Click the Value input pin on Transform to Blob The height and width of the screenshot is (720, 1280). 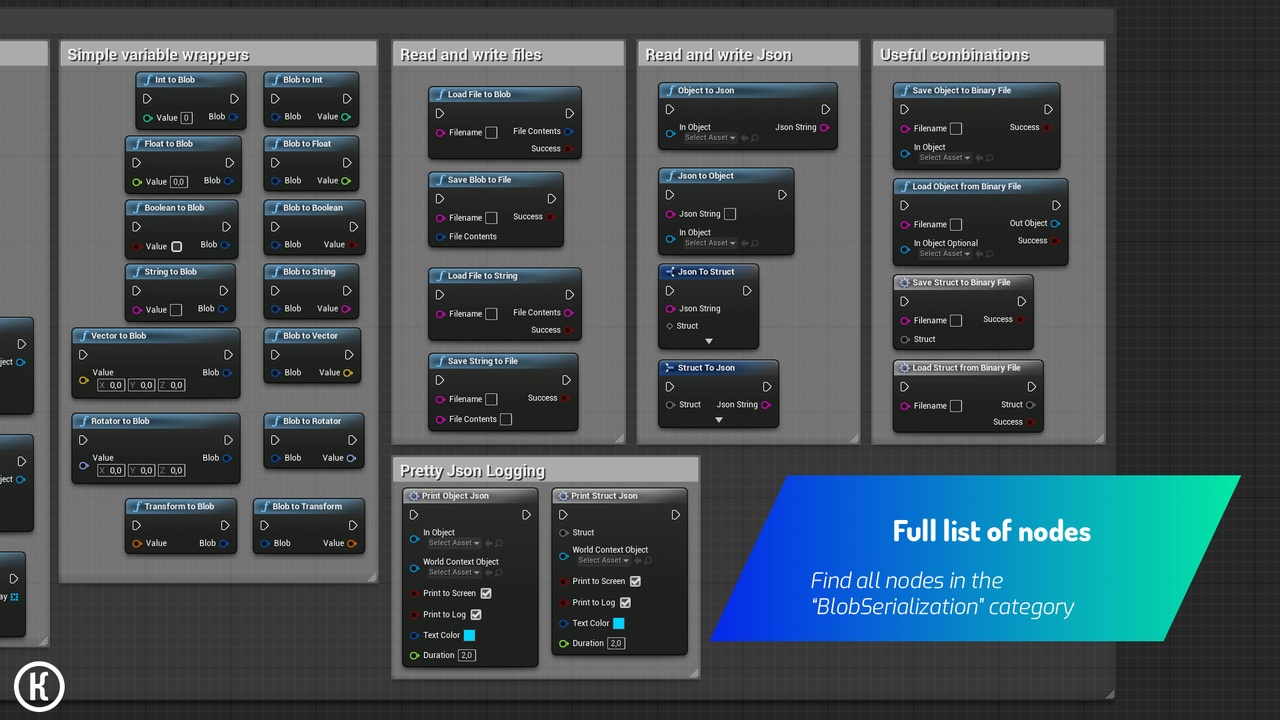point(138,543)
